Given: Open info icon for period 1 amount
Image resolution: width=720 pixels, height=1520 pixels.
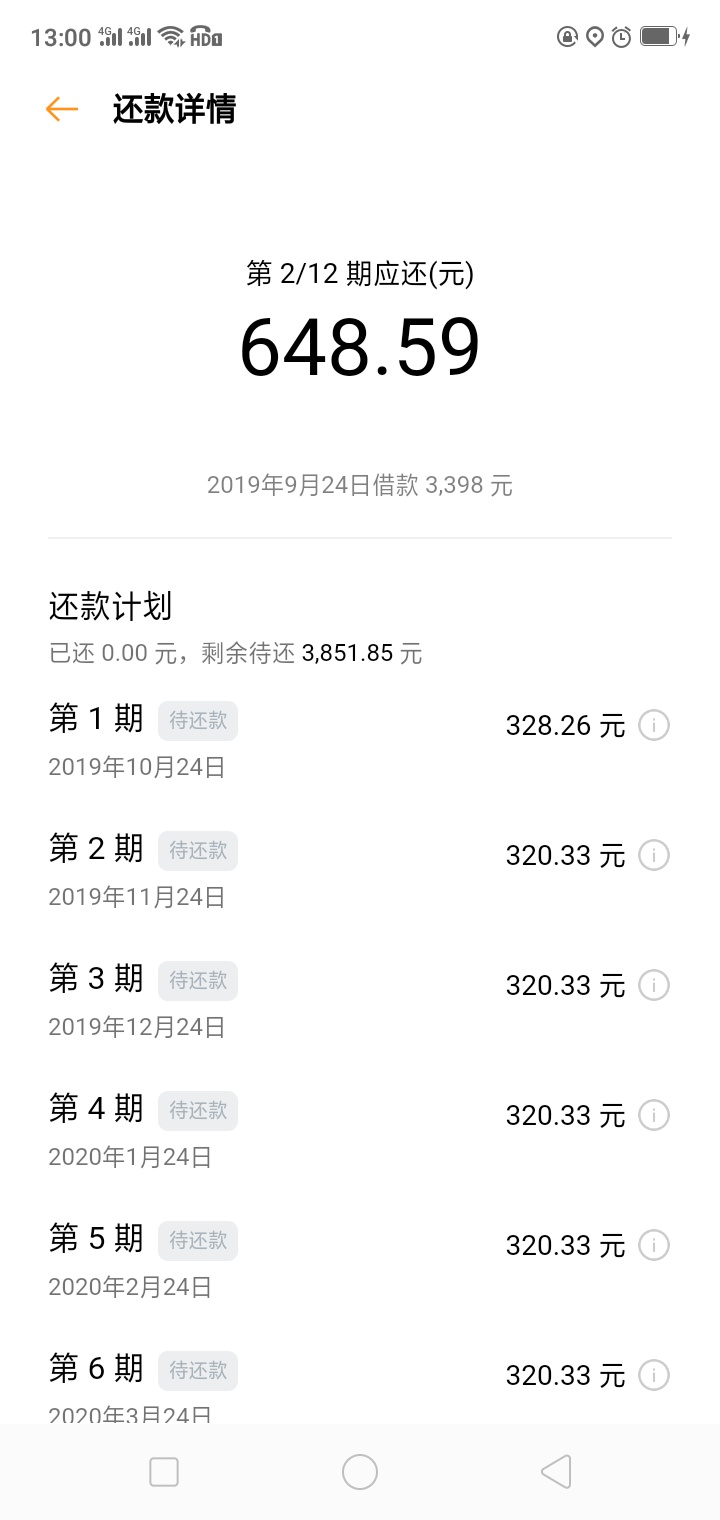Looking at the screenshot, I should [654, 725].
